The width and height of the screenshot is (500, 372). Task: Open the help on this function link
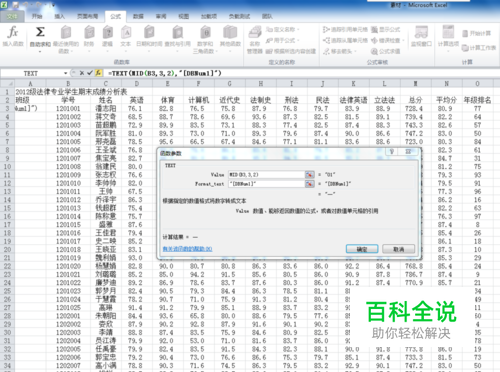click(187, 249)
